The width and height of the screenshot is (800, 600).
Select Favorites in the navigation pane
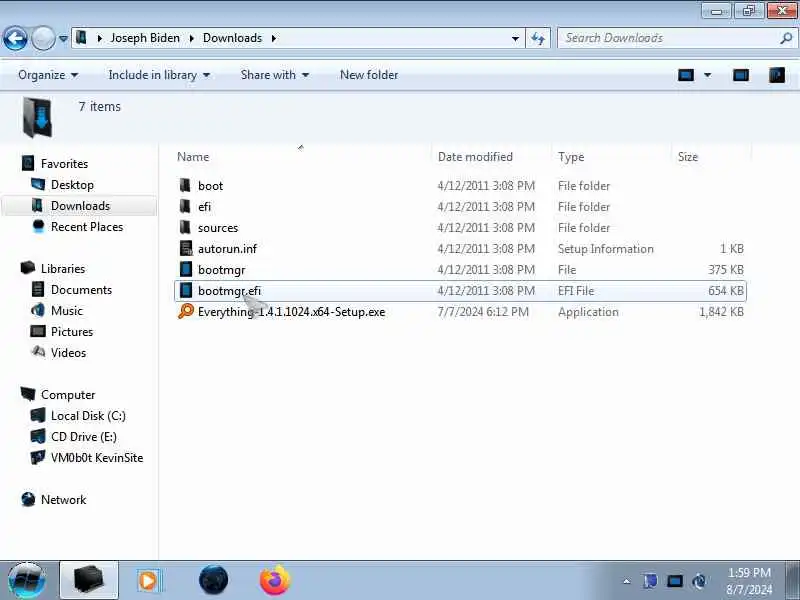point(64,164)
